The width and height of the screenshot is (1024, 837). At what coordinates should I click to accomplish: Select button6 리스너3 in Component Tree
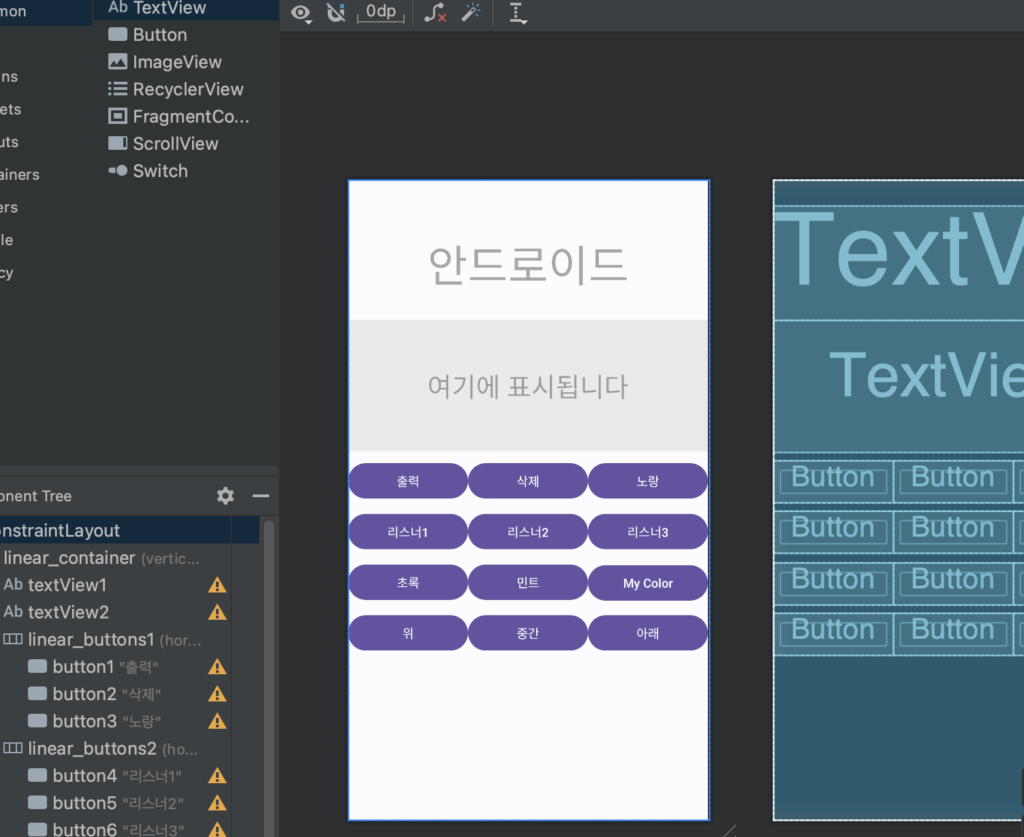[115, 828]
